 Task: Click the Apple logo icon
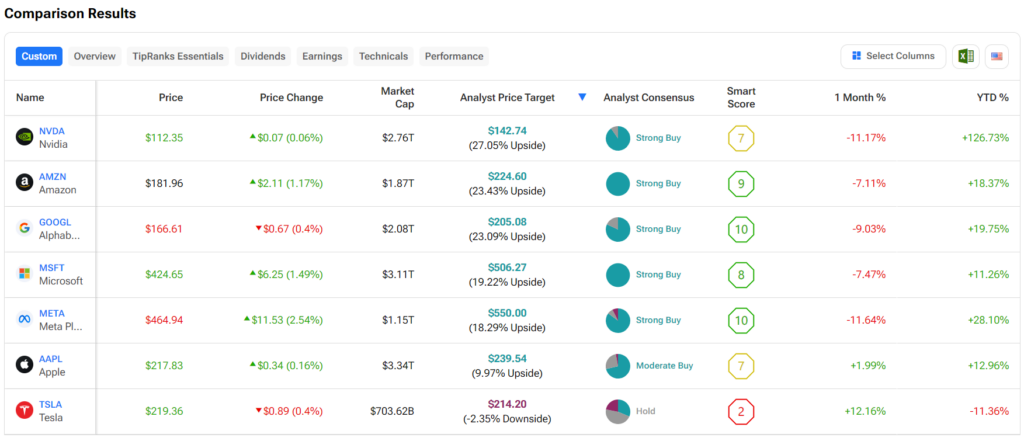click(25, 365)
